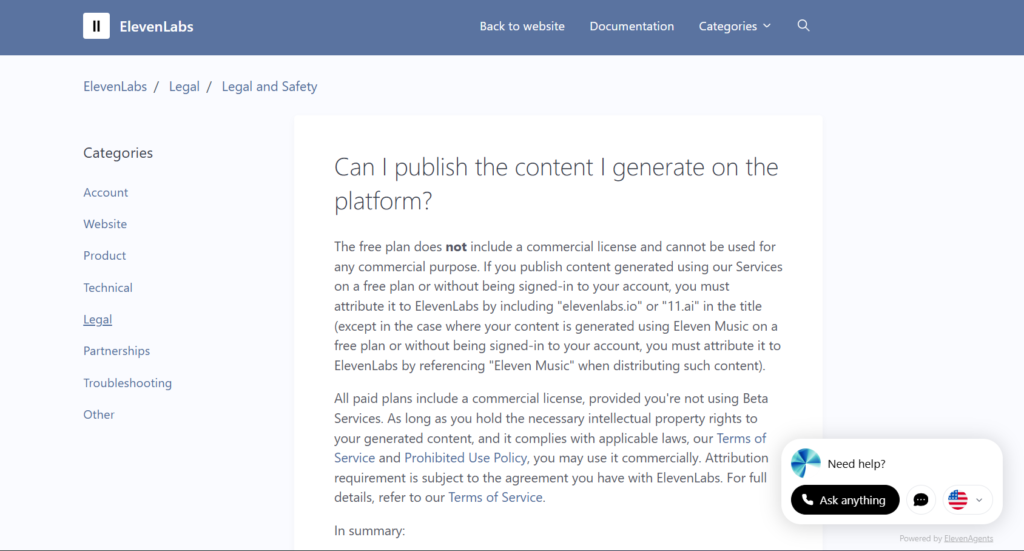Click the colorful orb avatar in help widget
The width and height of the screenshot is (1024, 551).
806,463
